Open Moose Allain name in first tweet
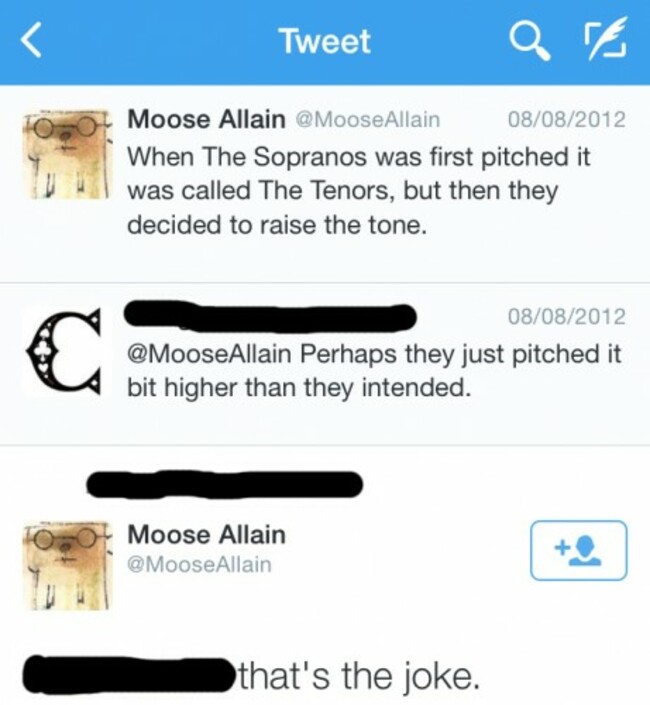The image size is (650, 705). click(206, 120)
